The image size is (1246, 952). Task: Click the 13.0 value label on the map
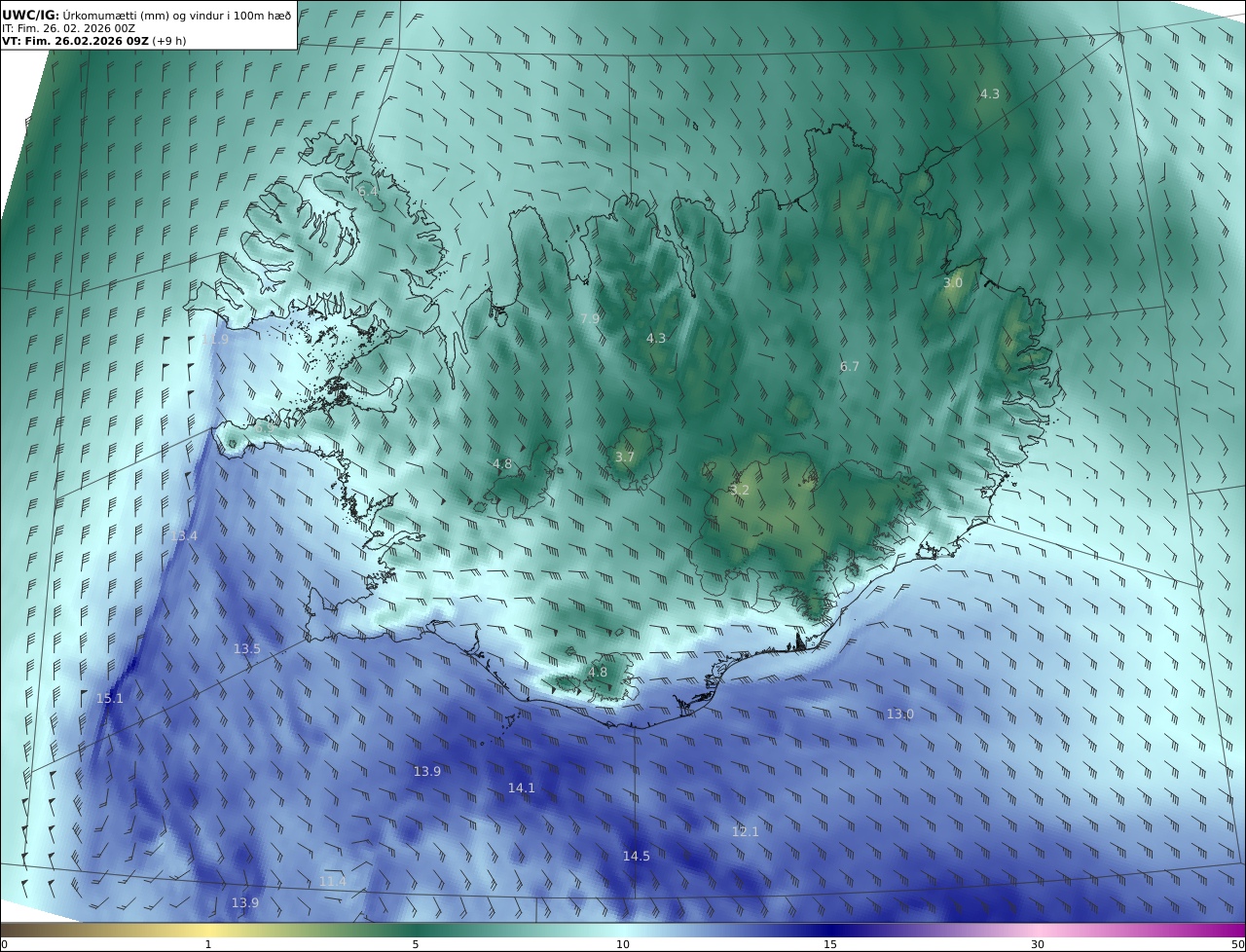(900, 714)
